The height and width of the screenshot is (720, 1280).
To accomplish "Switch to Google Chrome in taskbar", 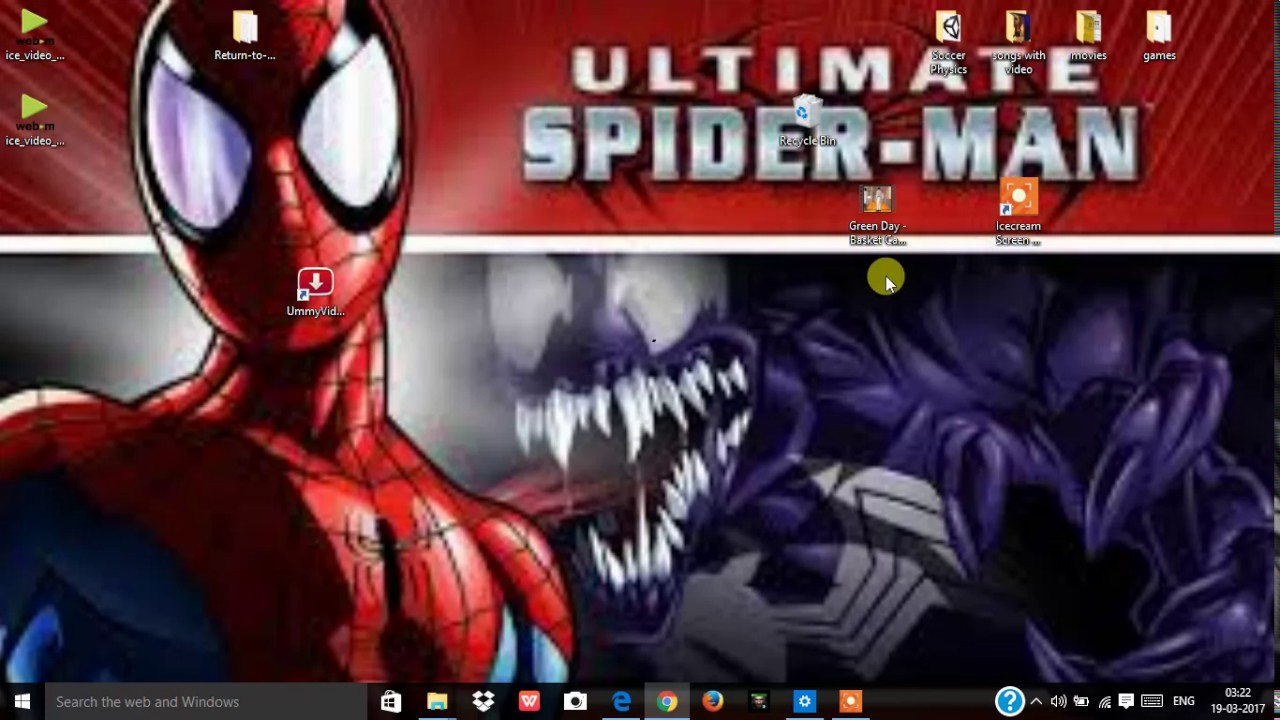I will 667,702.
